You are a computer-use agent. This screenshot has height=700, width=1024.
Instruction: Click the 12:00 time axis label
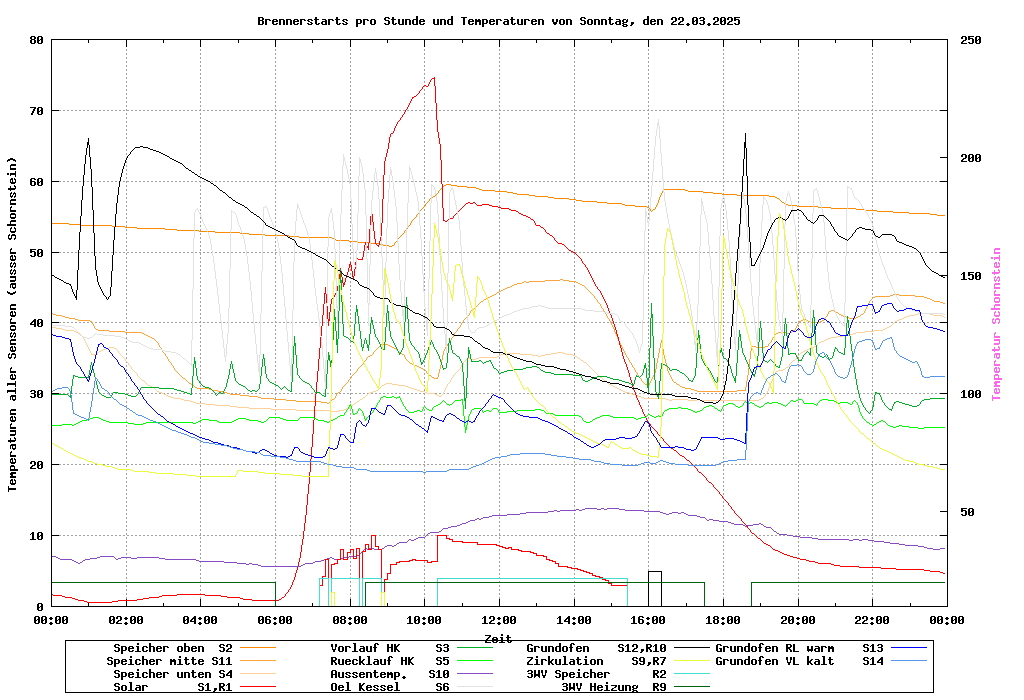(x=498, y=620)
